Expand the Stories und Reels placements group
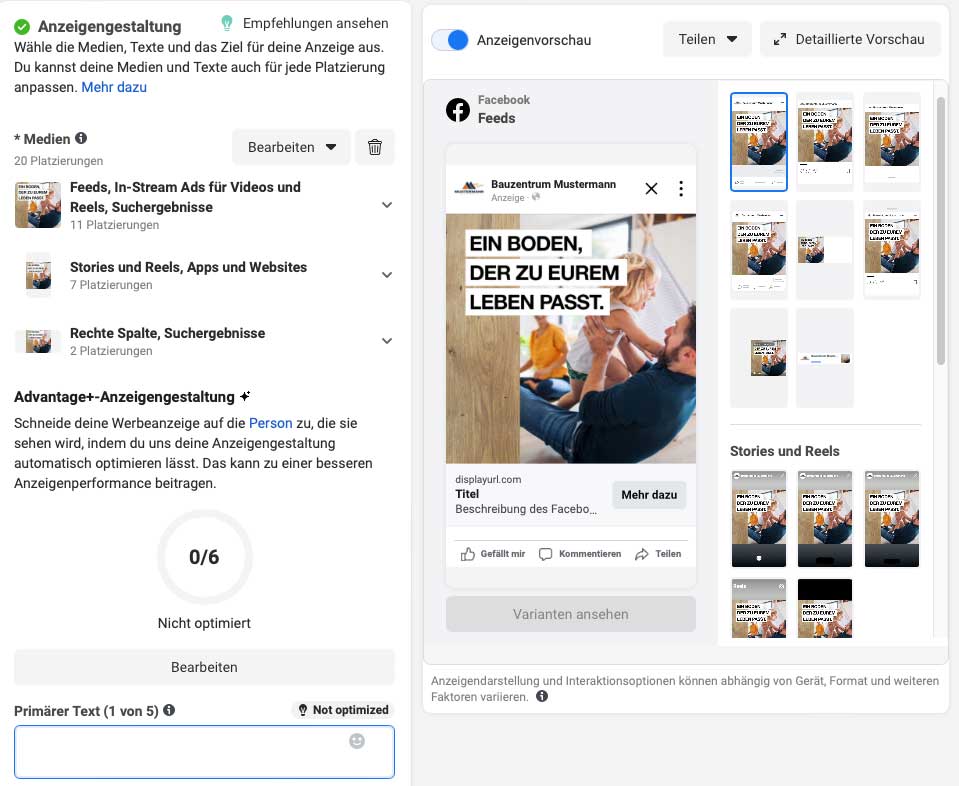The image size is (959, 786). point(387,274)
